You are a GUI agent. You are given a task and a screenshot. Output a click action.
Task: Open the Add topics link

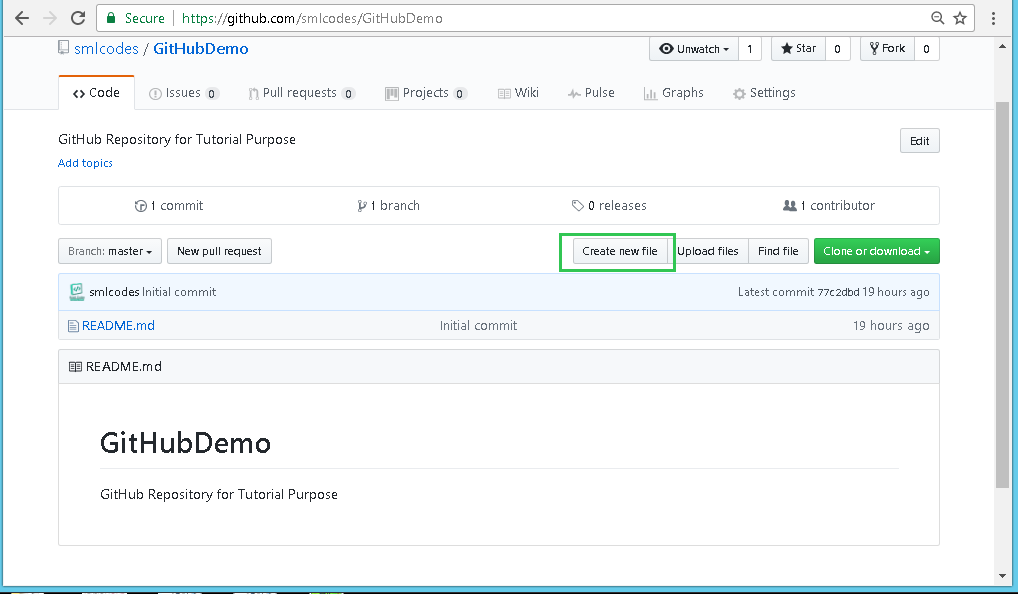[85, 163]
